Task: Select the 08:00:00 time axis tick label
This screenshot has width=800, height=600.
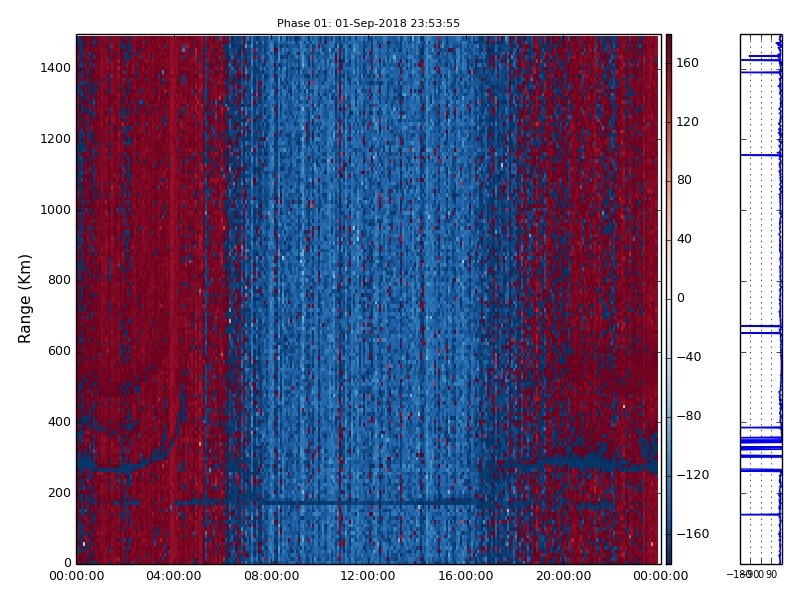Action: [x=271, y=576]
